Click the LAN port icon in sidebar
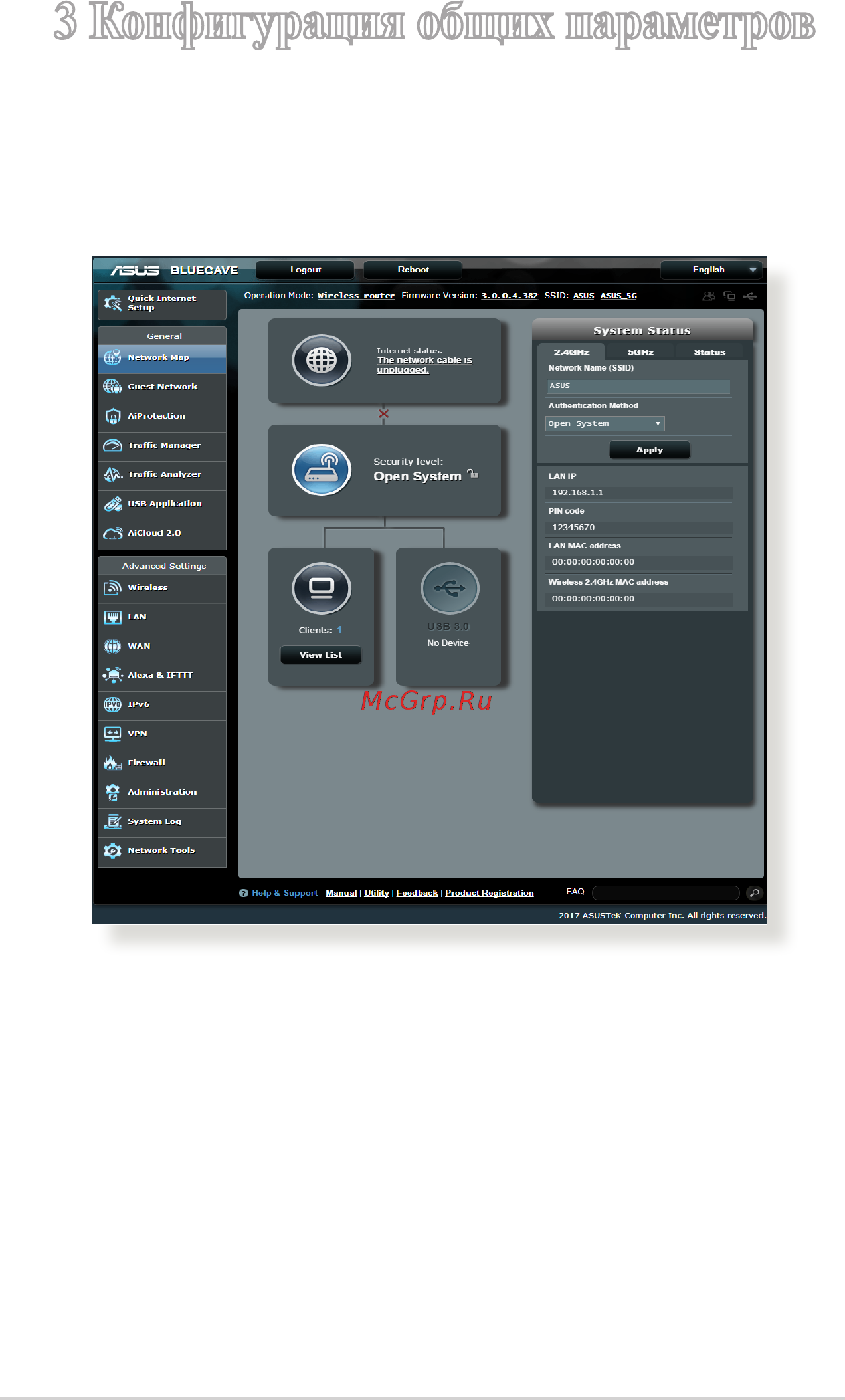 (112, 617)
